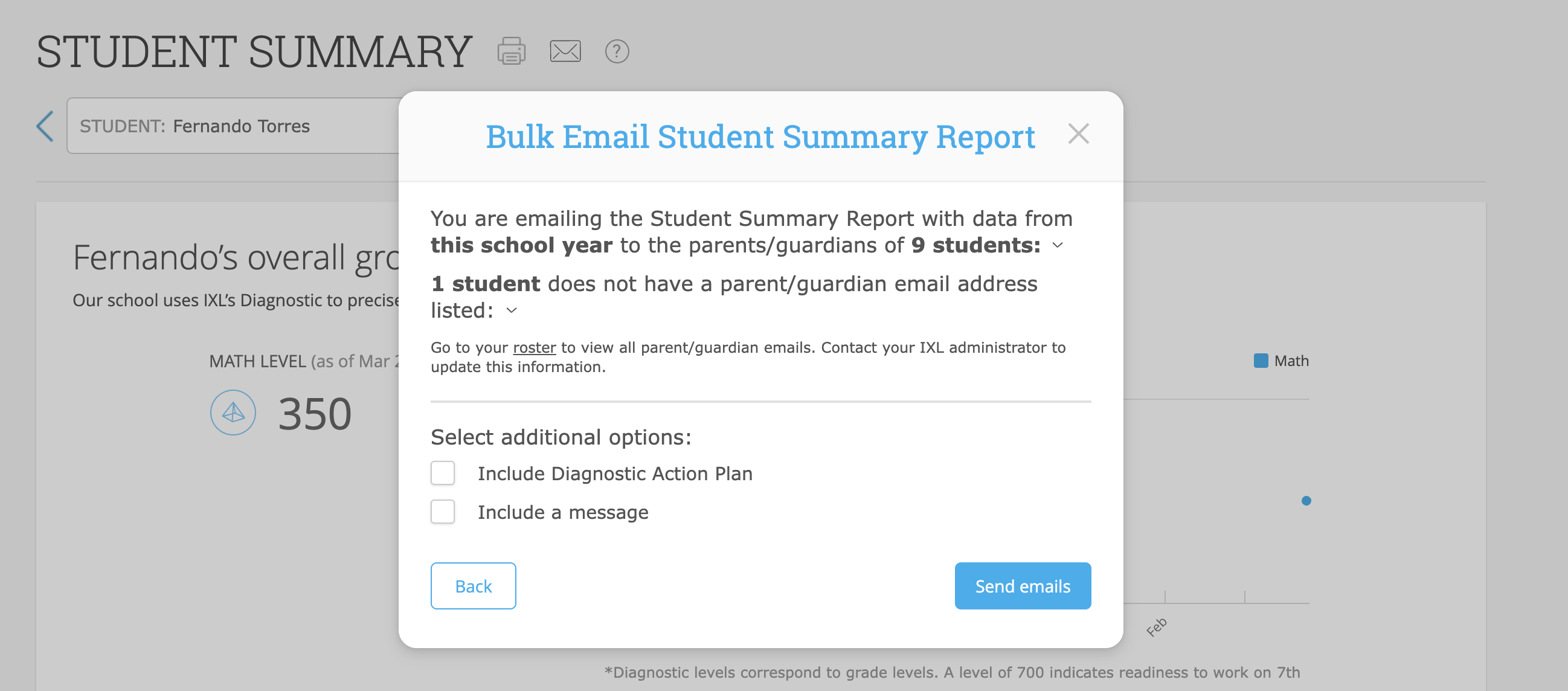The width and height of the screenshot is (1568, 691).
Task: Click the print report icon
Action: tap(511, 51)
